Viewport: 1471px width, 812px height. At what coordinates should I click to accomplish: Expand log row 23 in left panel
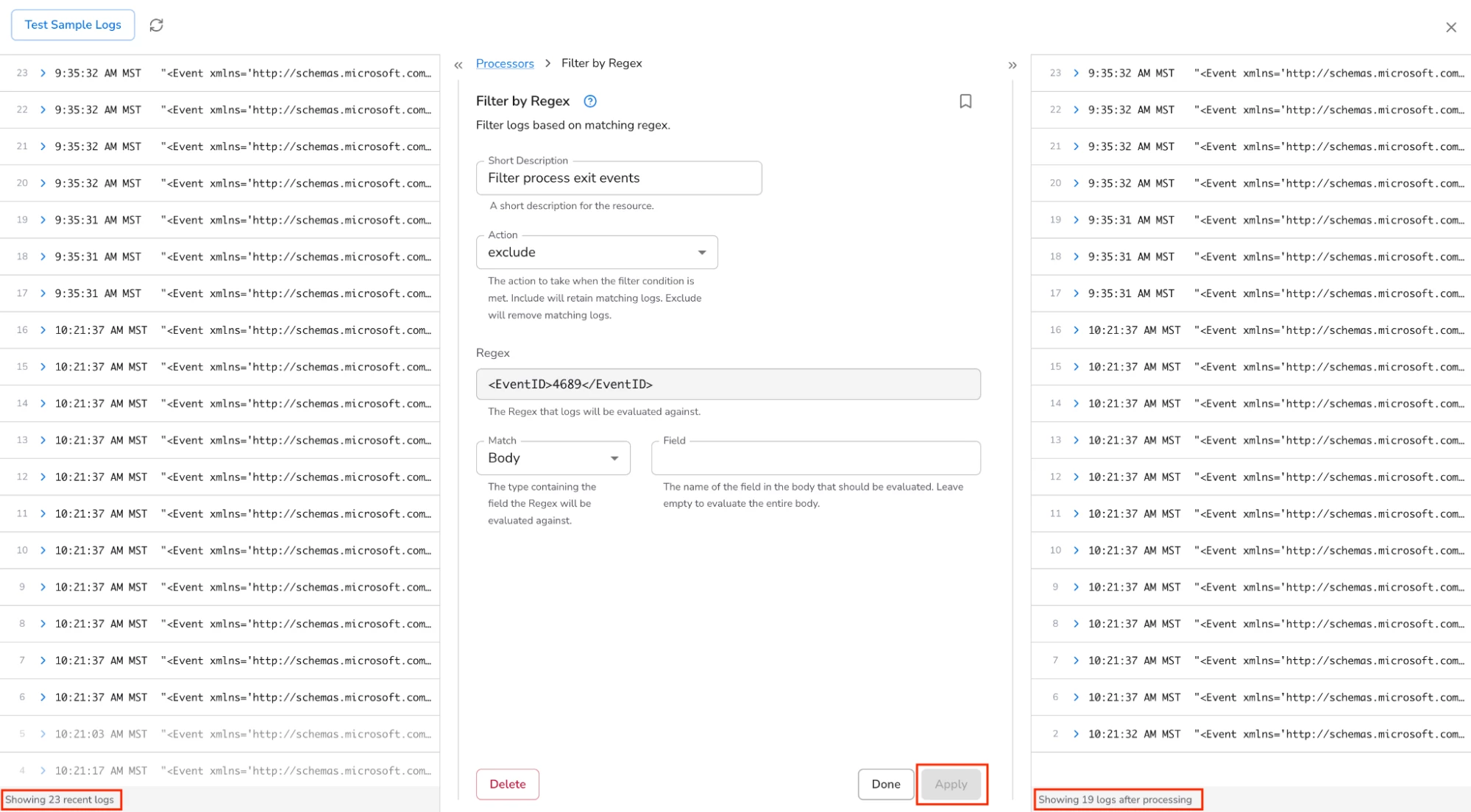[43, 73]
